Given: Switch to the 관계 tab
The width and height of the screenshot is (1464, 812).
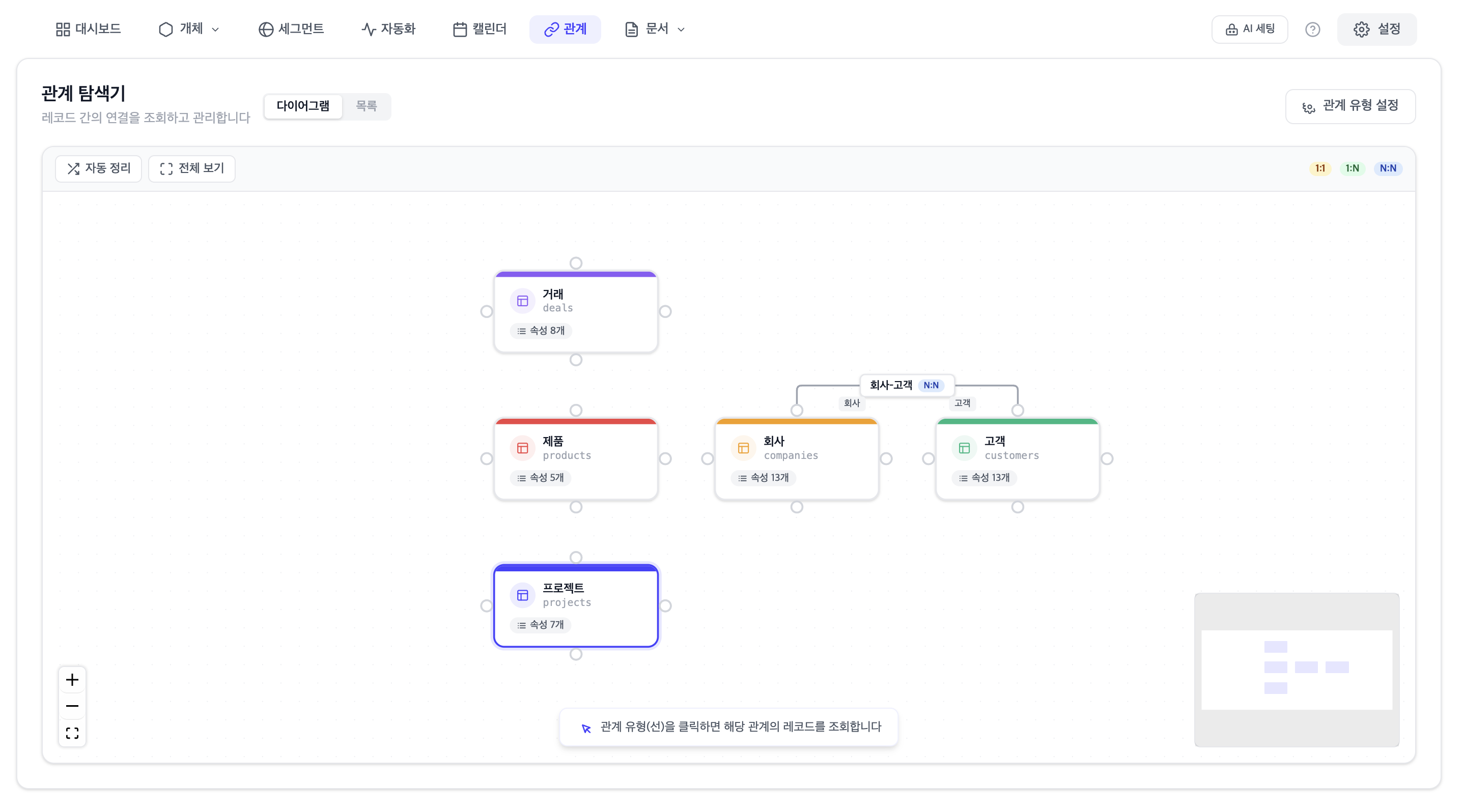Looking at the screenshot, I should coord(565,29).
